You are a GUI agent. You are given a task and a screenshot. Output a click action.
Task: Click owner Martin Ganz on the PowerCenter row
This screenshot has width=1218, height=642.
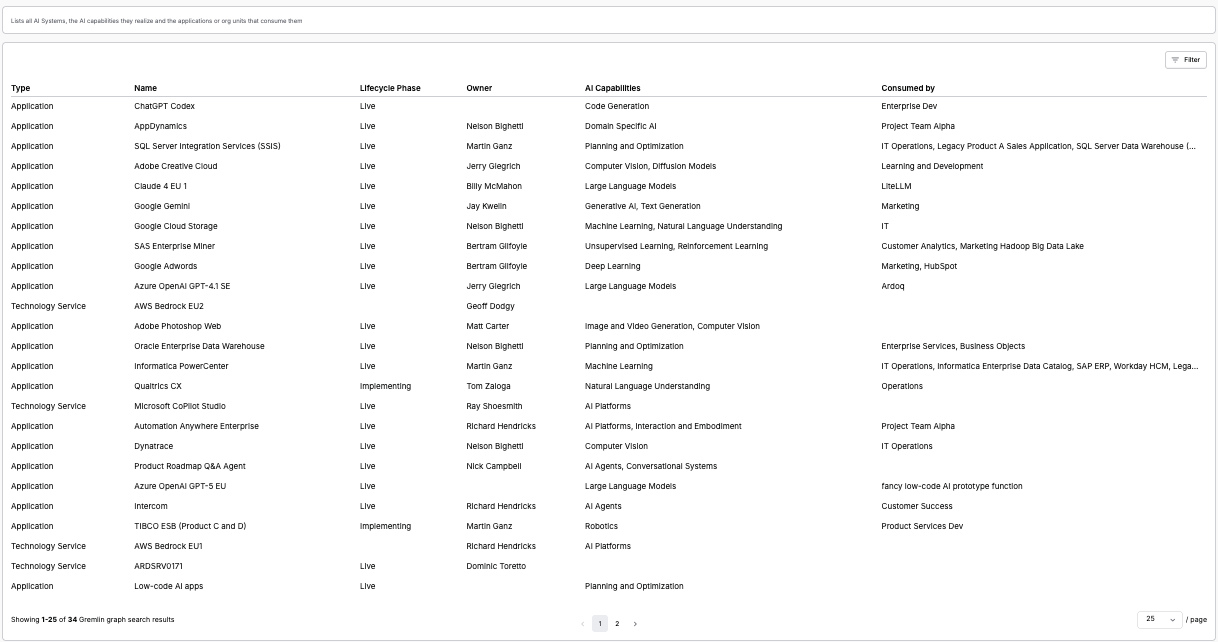tap(487, 366)
